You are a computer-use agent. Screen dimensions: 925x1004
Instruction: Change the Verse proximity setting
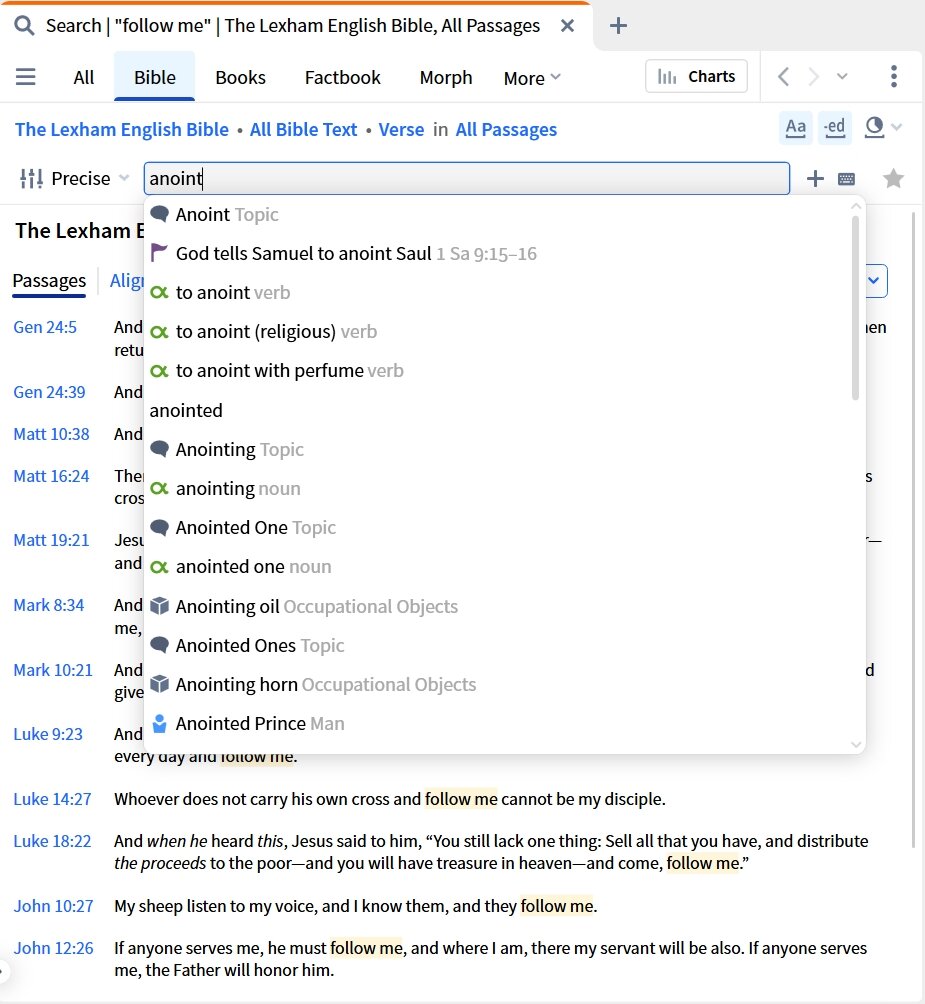click(x=401, y=129)
